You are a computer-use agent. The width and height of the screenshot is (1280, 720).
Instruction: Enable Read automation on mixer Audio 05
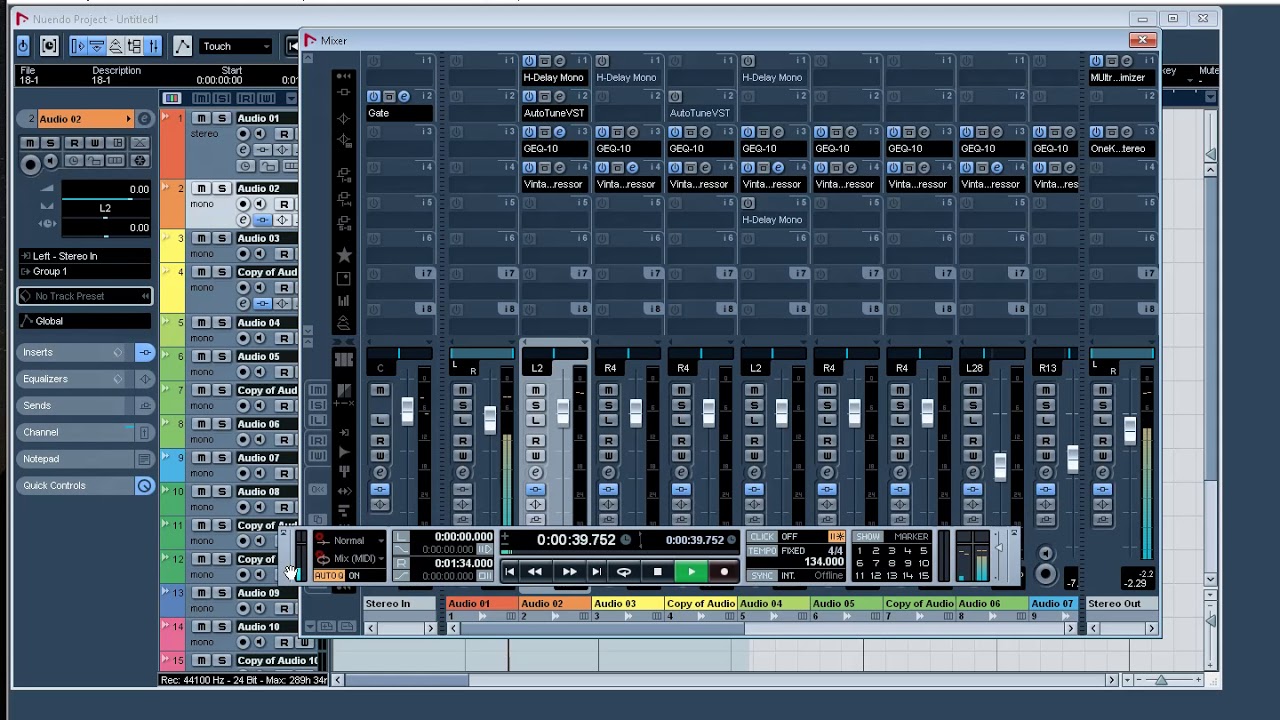click(x=828, y=440)
